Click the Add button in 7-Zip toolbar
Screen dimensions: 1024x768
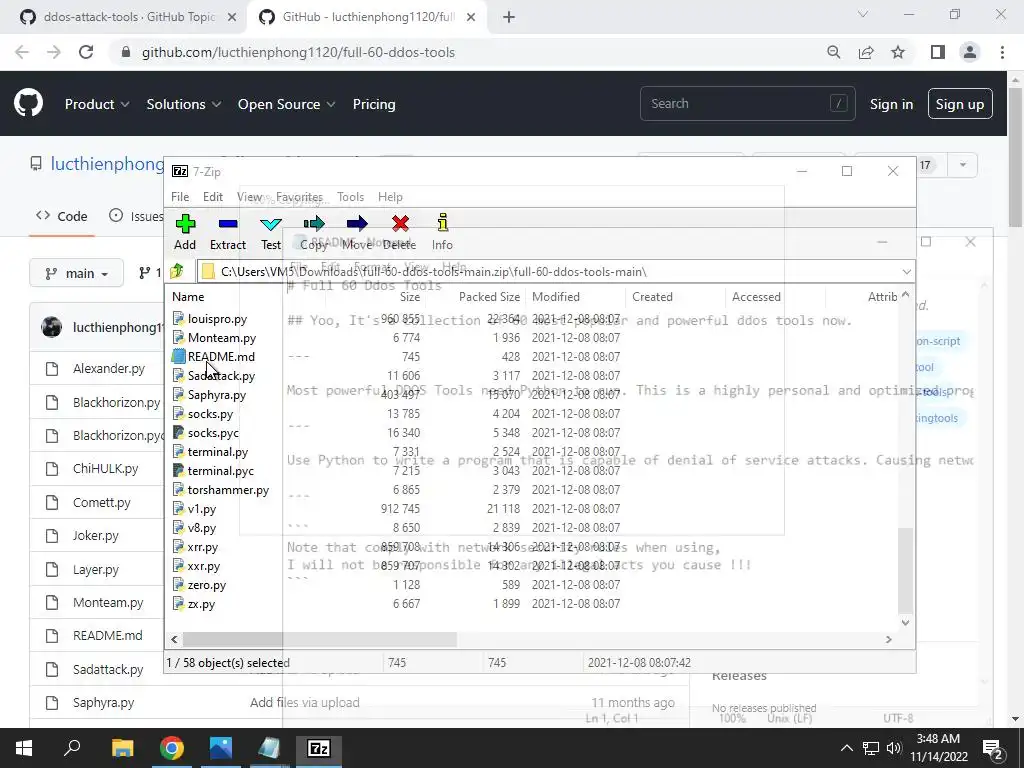pyautogui.click(x=185, y=232)
